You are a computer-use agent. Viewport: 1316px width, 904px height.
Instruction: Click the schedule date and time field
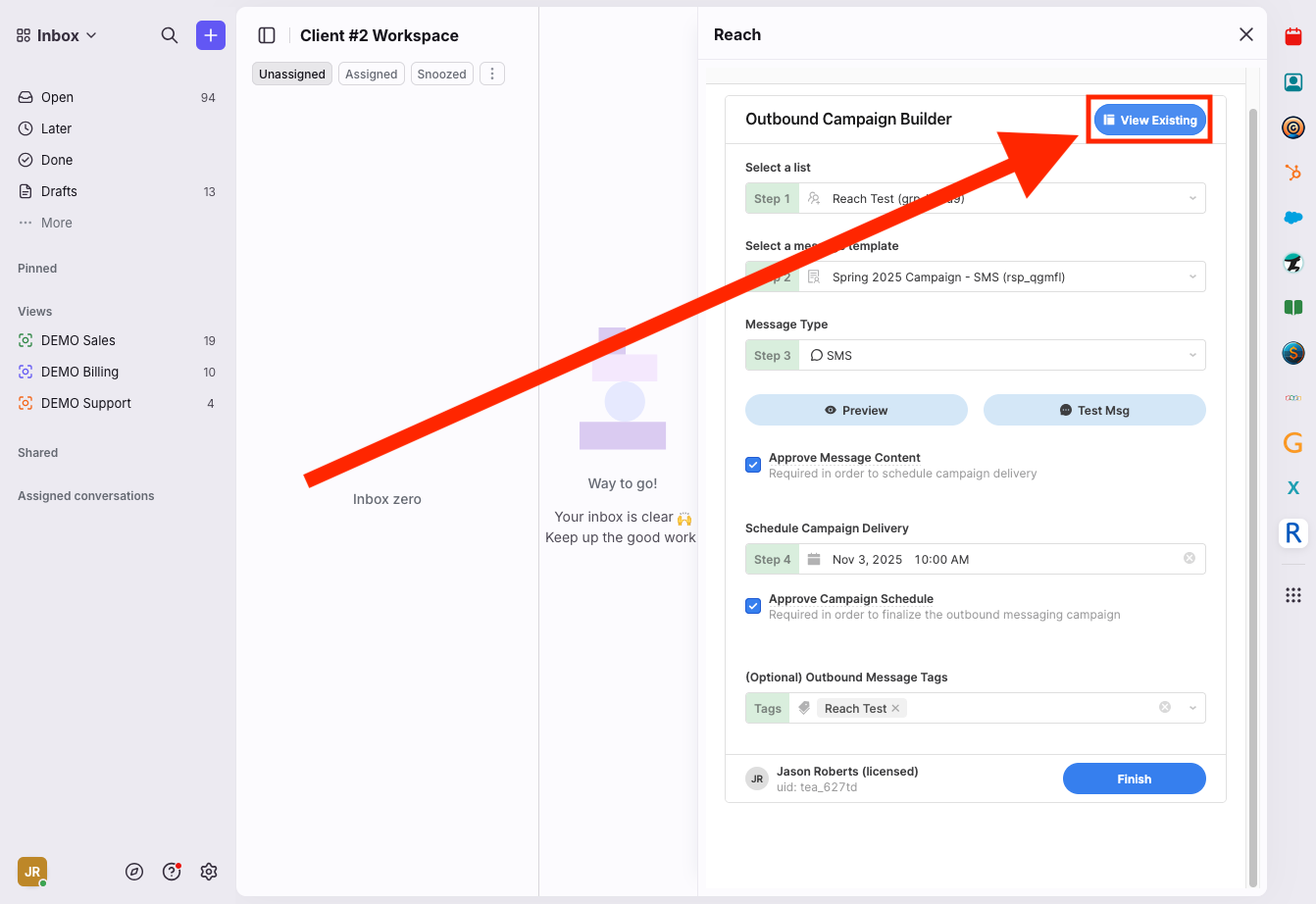pos(990,559)
